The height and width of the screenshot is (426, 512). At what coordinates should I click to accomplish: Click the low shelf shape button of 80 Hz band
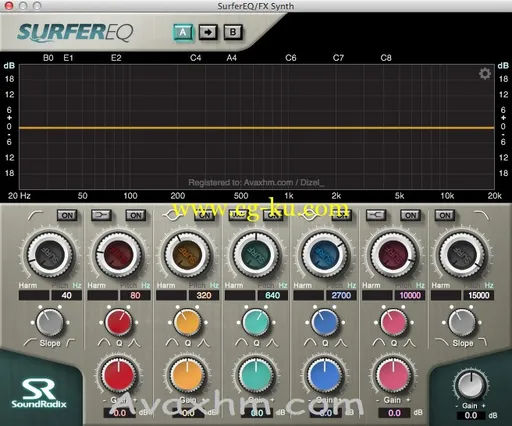101,215
